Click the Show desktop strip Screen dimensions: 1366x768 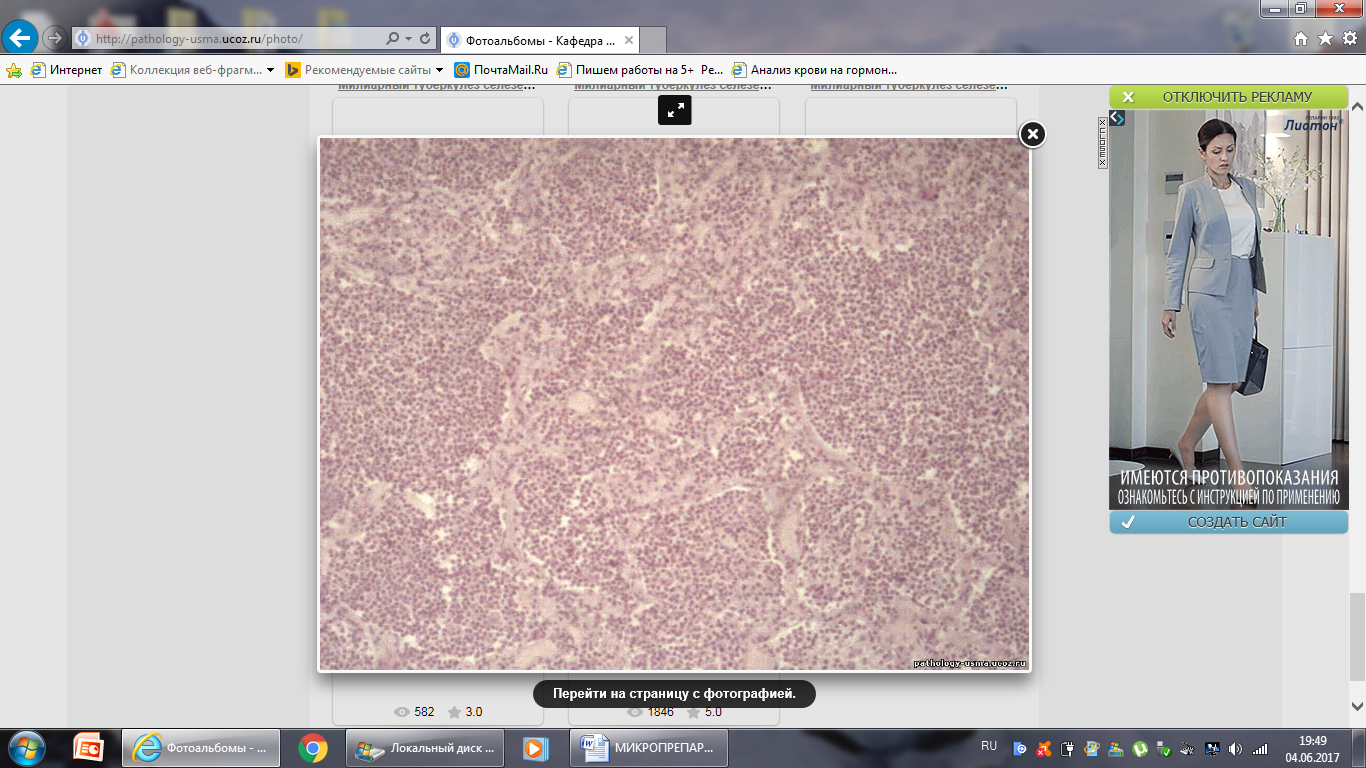(x=1359, y=747)
